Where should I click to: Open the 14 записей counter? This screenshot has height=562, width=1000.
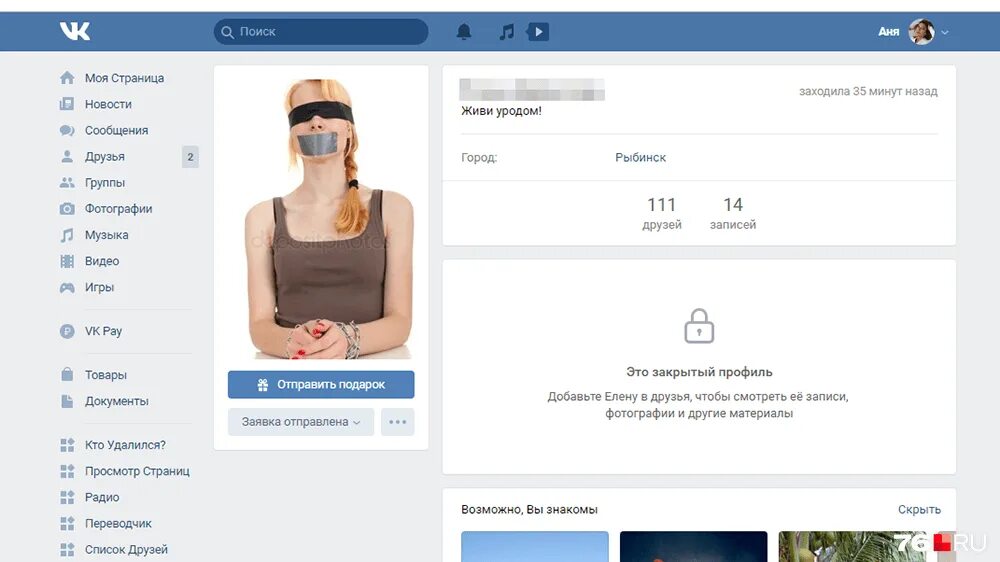coord(733,213)
